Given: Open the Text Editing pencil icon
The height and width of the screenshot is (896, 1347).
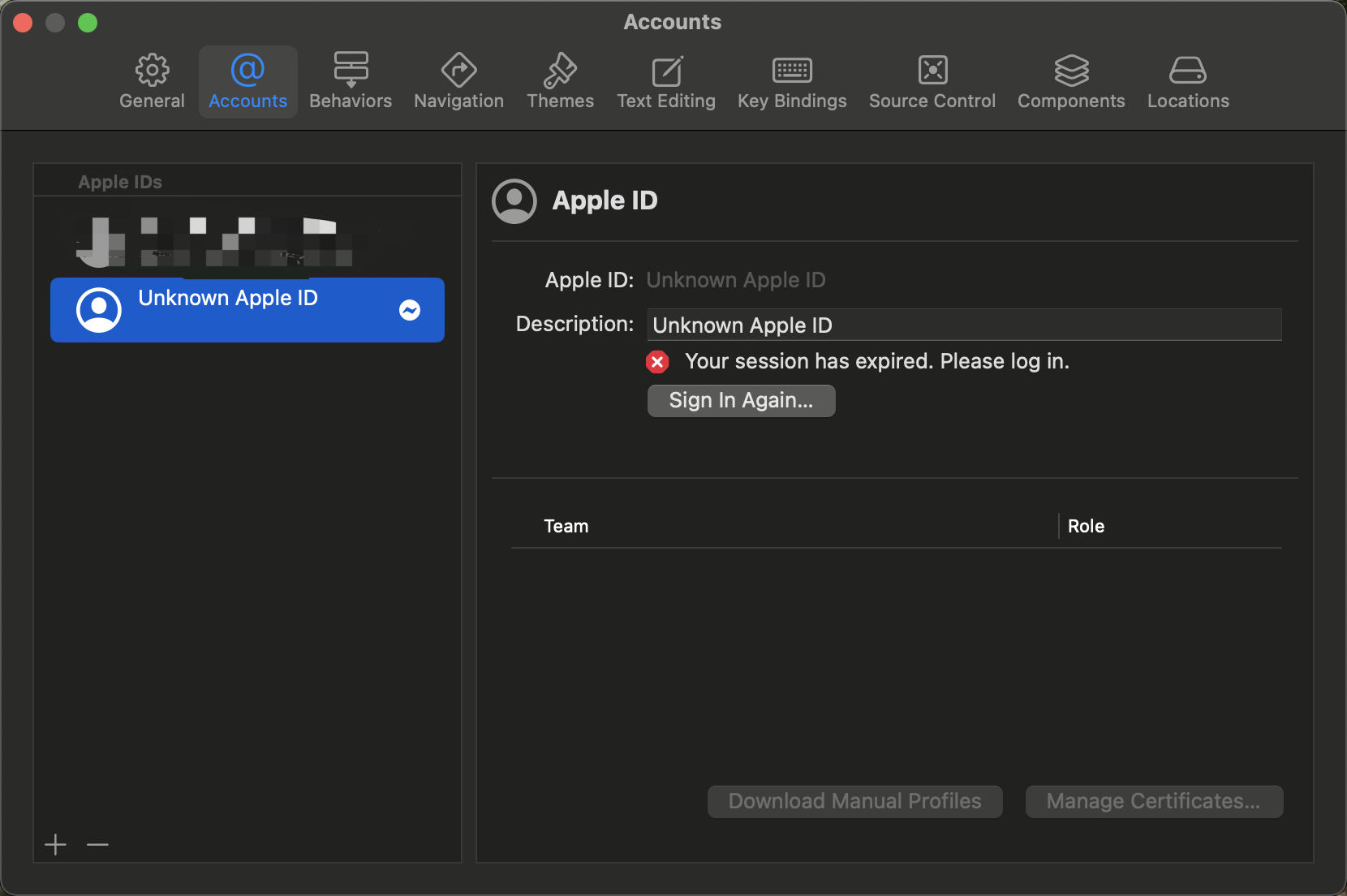Looking at the screenshot, I should (x=667, y=71).
